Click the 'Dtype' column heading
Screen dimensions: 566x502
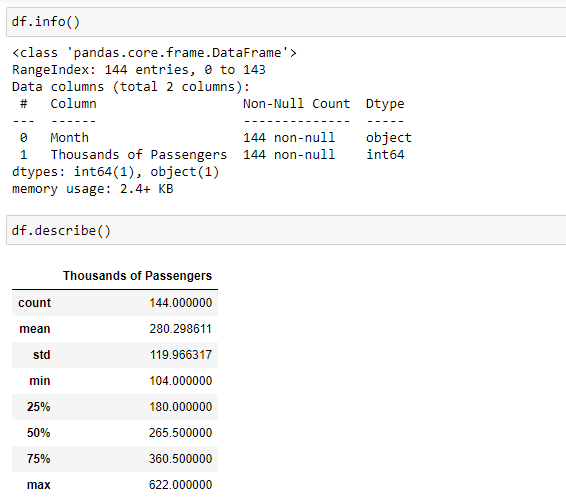[385, 104]
